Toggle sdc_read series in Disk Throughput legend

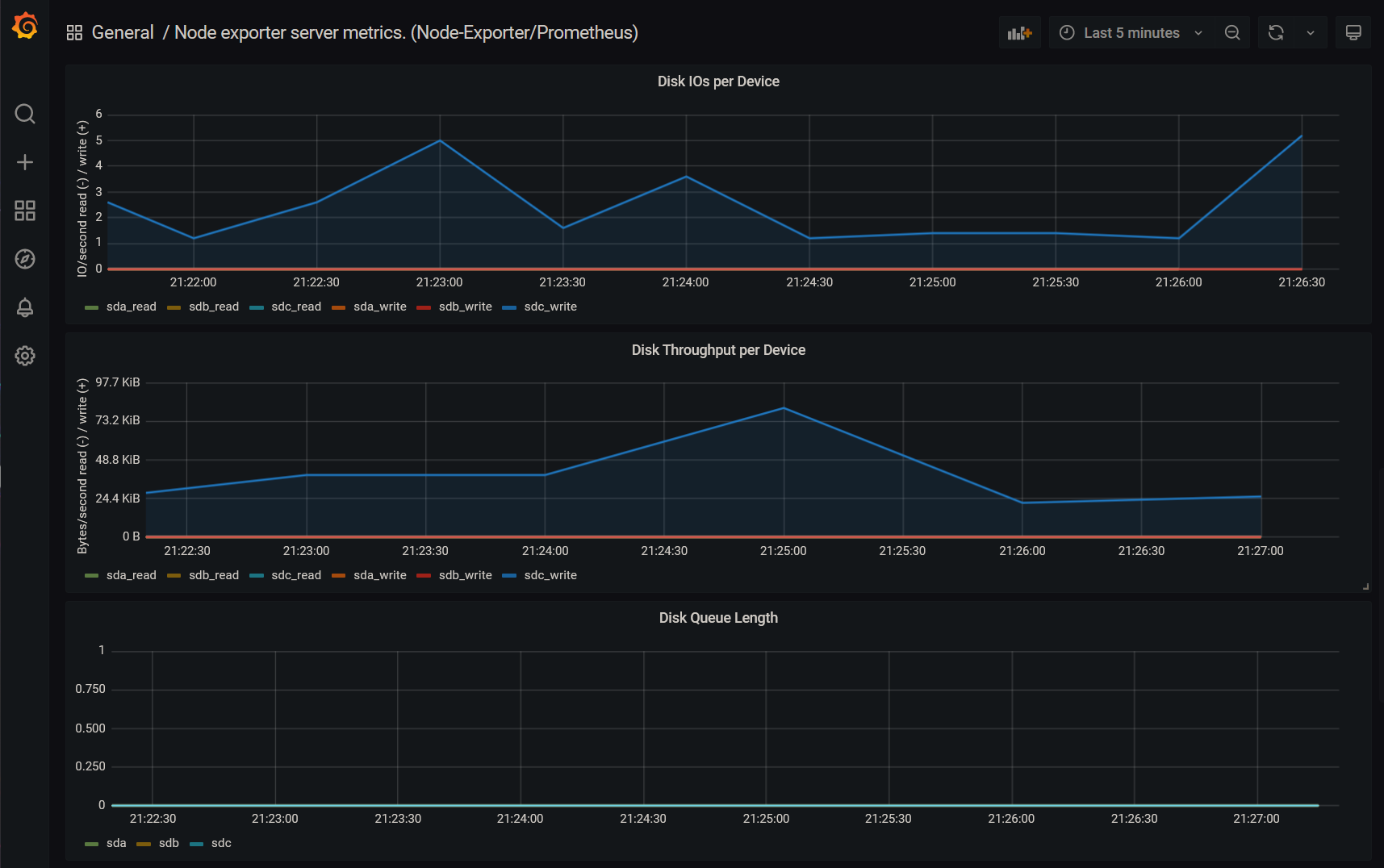click(296, 575)
